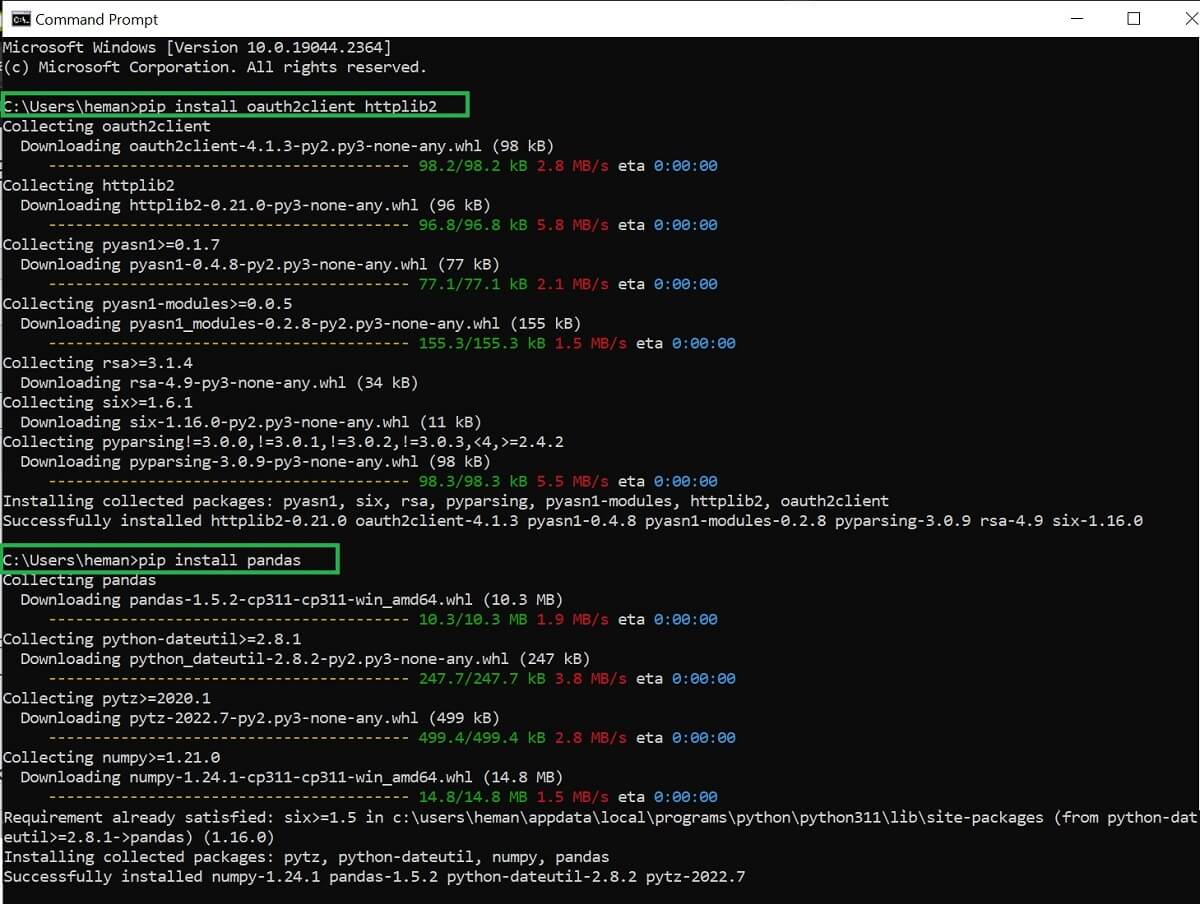Image resolution: width=1200 pixels, height=904 pixels.
Task: Minimize the Command Prompt window
Action: click(1077, 19)
